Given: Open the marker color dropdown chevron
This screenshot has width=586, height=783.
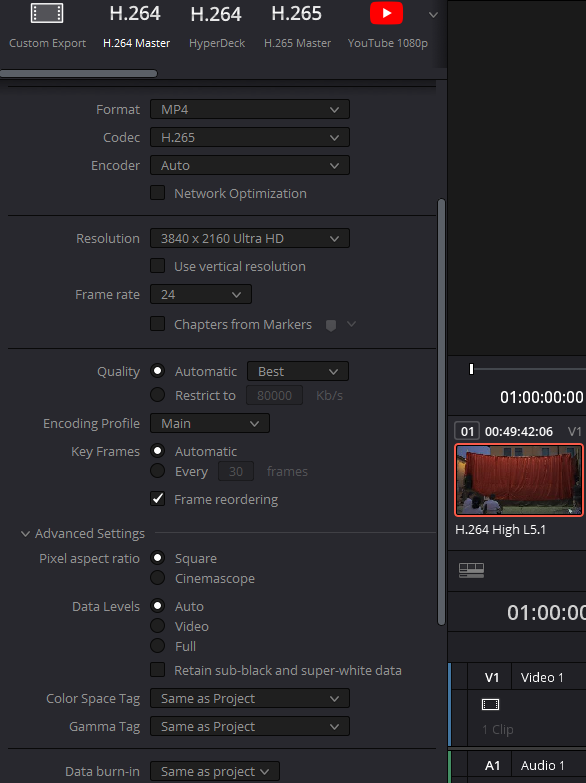Looking at the screenshot, I should pos(351,324).
